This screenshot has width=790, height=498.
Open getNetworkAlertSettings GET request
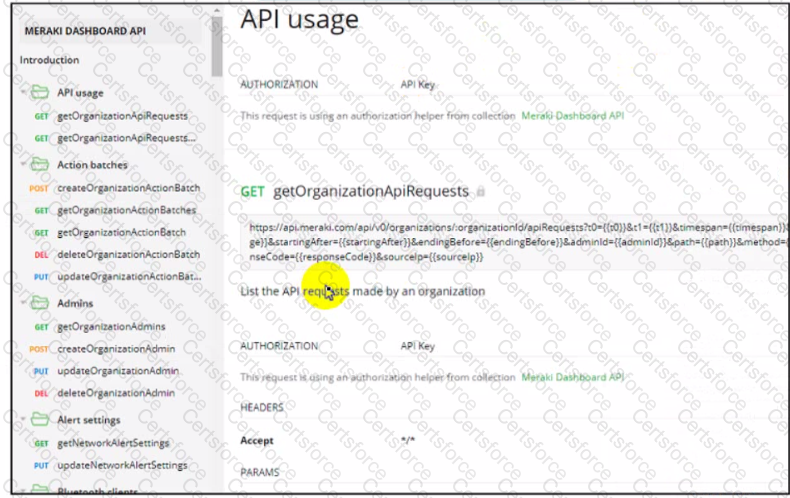[113, 443]
